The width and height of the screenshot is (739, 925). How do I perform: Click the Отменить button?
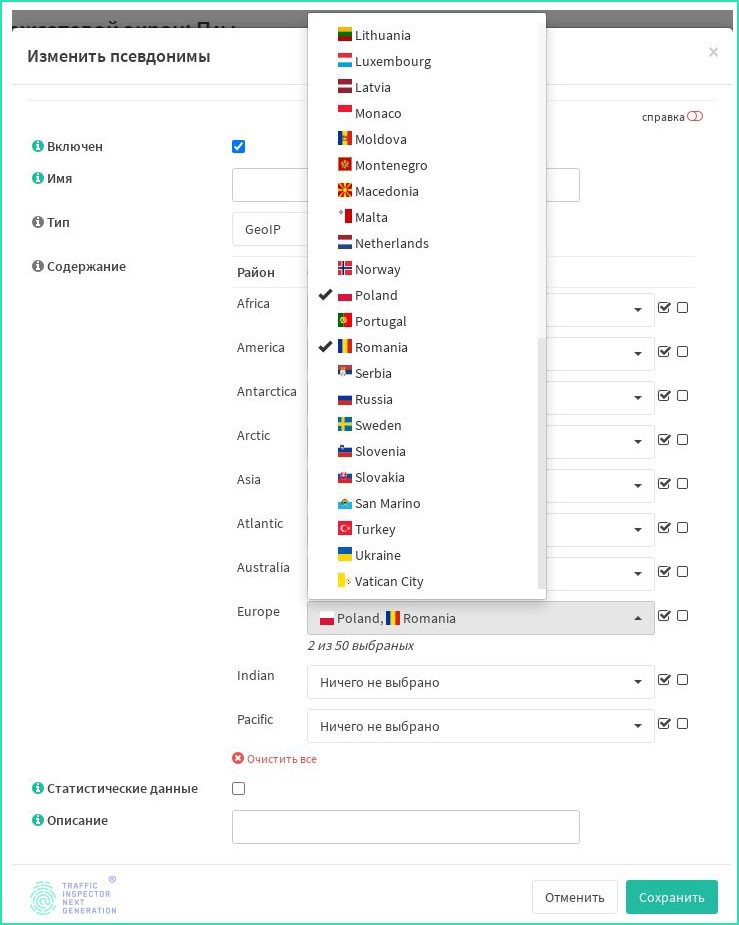coord(574,897)
